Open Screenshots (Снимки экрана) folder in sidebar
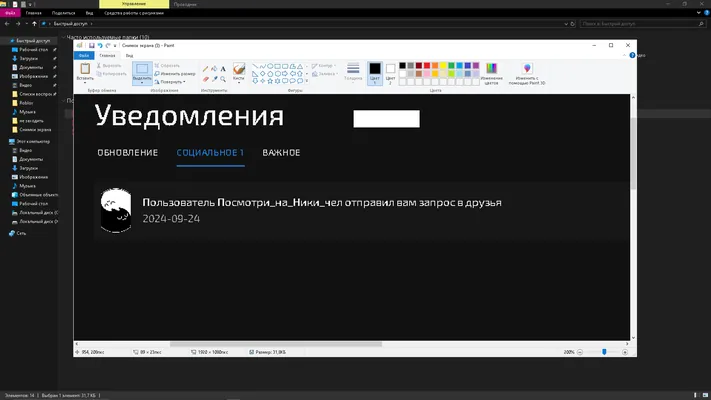The image size is (711, 400). pyautogui.click(x=35, y=130)
